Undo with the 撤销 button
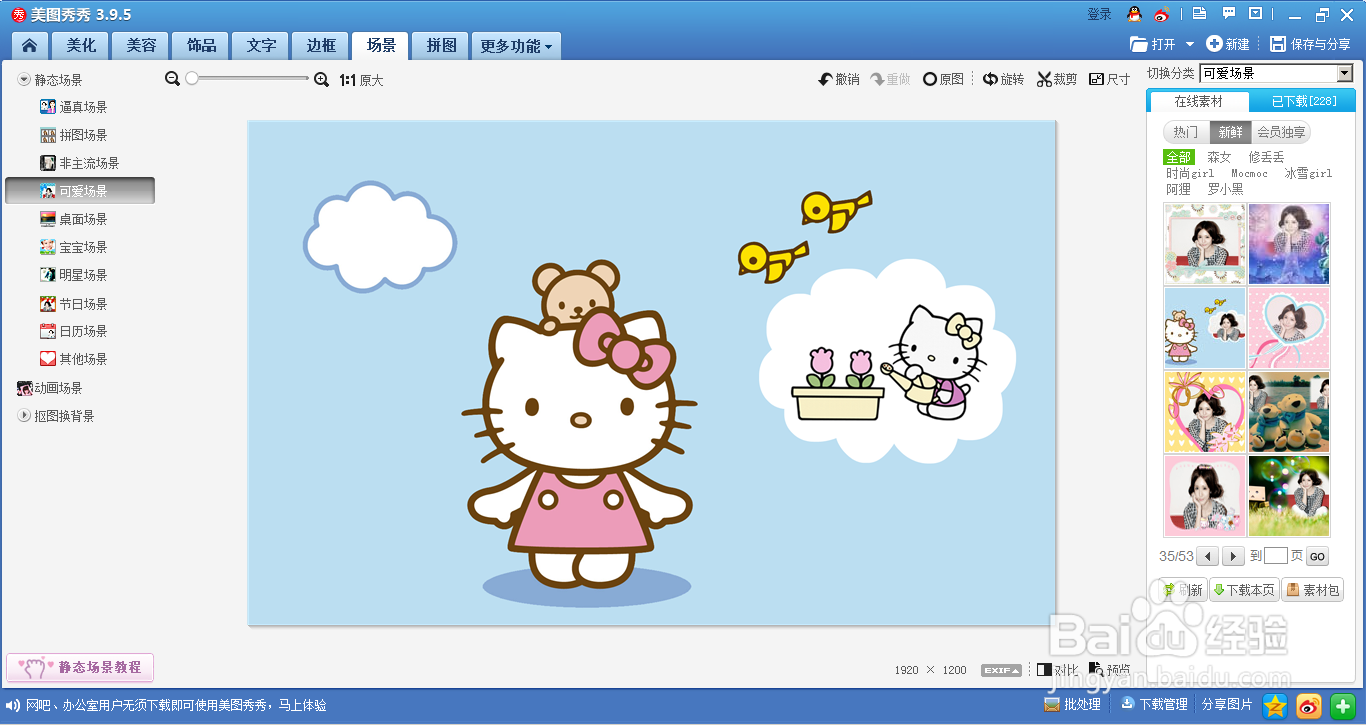The width and height of the screenshot is (1366, 725). (x=839, y=79)
